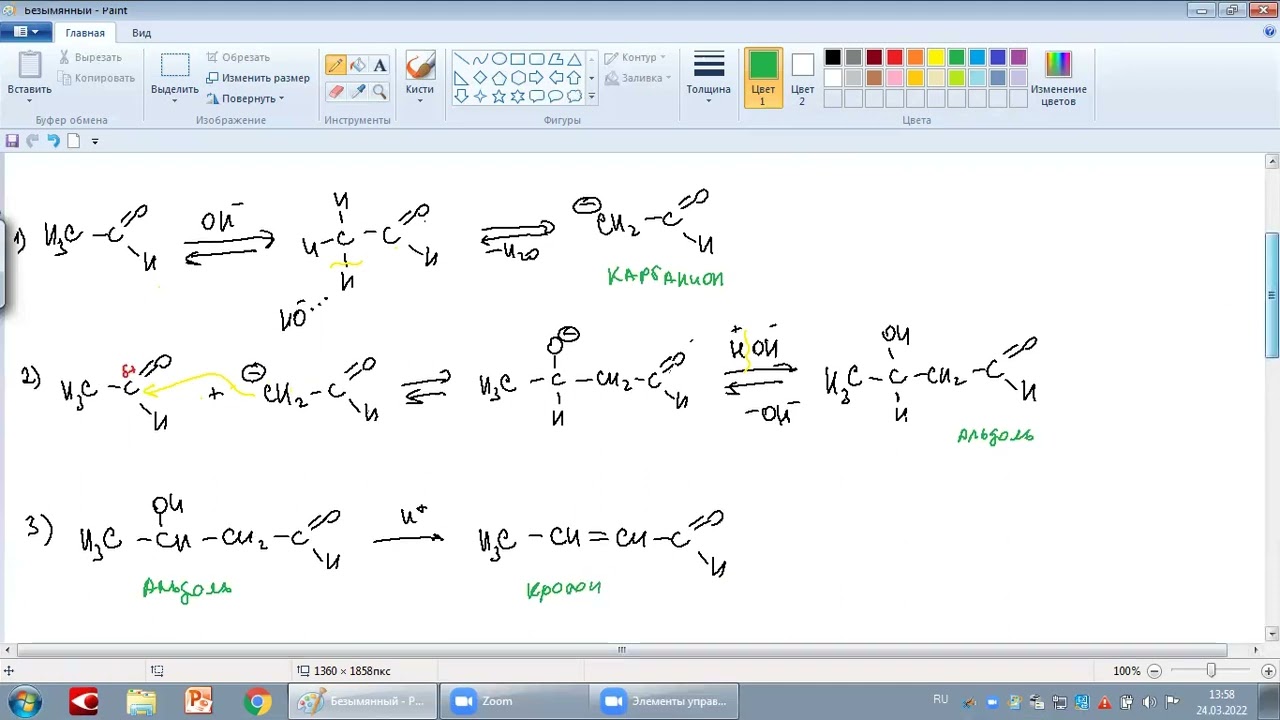Pick the rectangle shape
The width and height of the screenshot is (1280, 720).
(518, 59)
